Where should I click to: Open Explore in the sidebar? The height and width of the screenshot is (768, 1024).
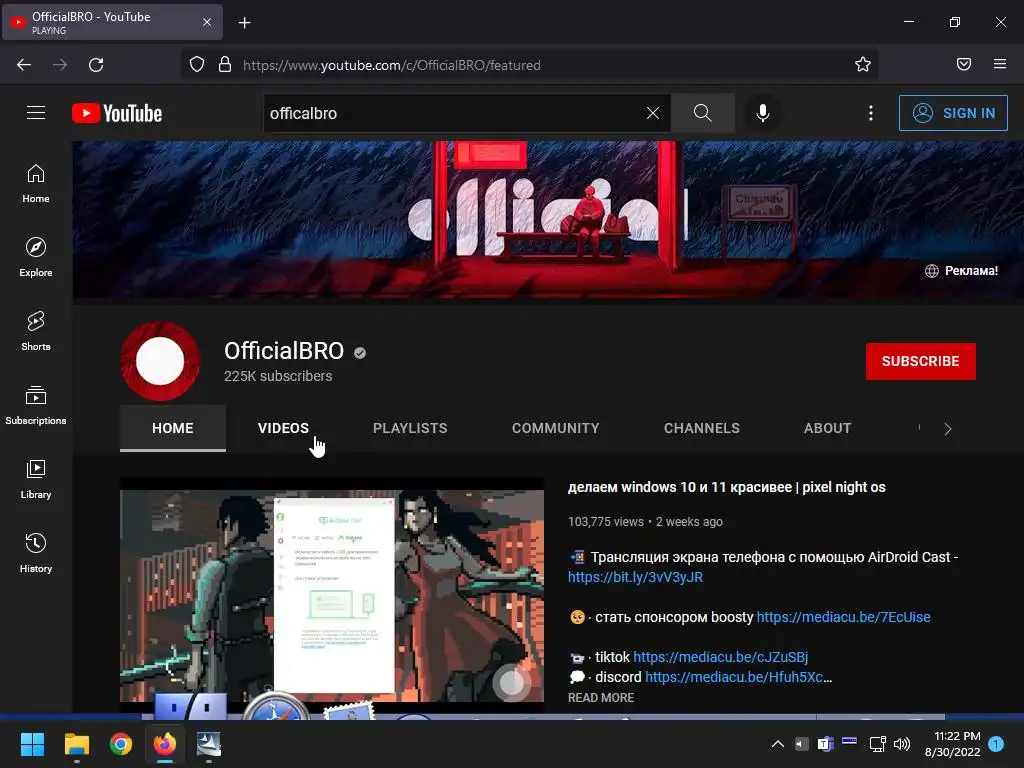click(36, 257)
